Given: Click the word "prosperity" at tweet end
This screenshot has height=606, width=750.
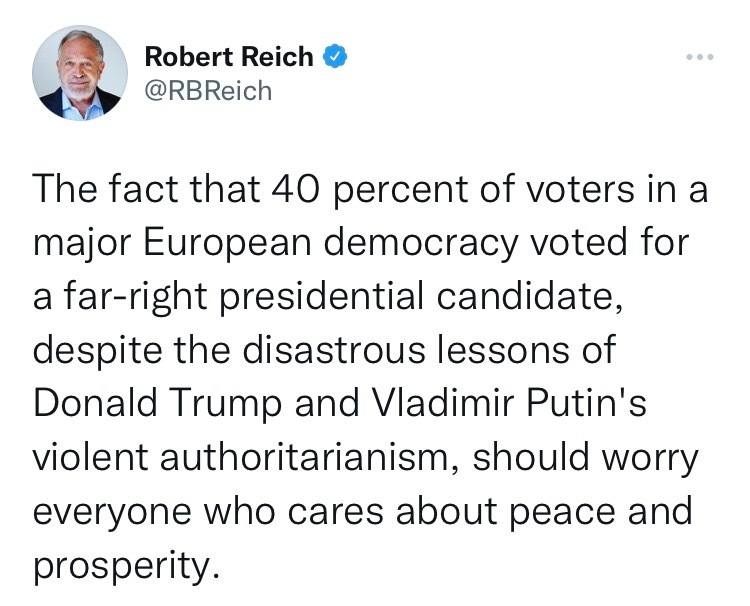Looking at the screenshot, I should pos(122,565).
